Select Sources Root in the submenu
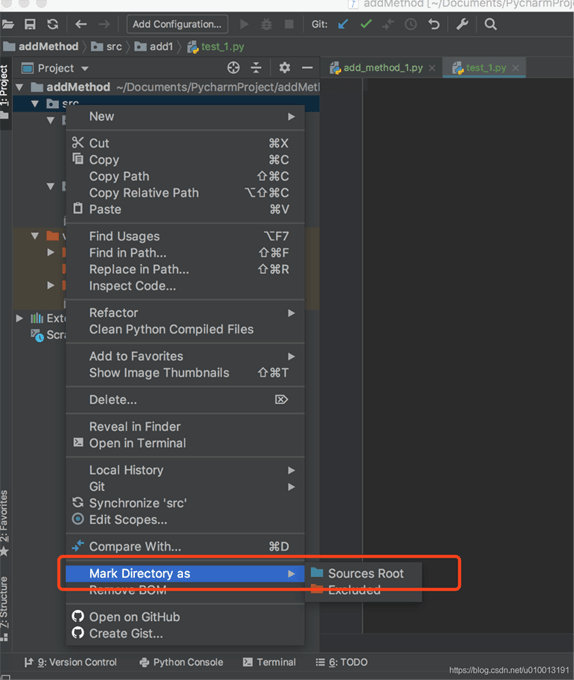Image resolution: width=574 pixels, height=680 pixels. pos(363,573)
